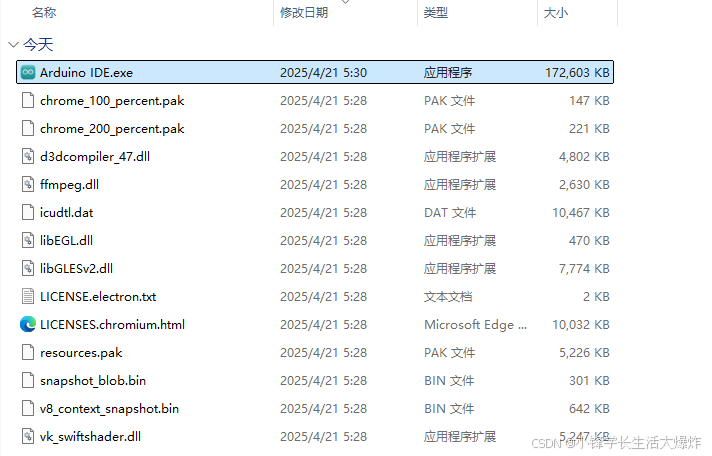Click the ffmpeg.dll file icon

pyautogui.click(x=28, y=184)
